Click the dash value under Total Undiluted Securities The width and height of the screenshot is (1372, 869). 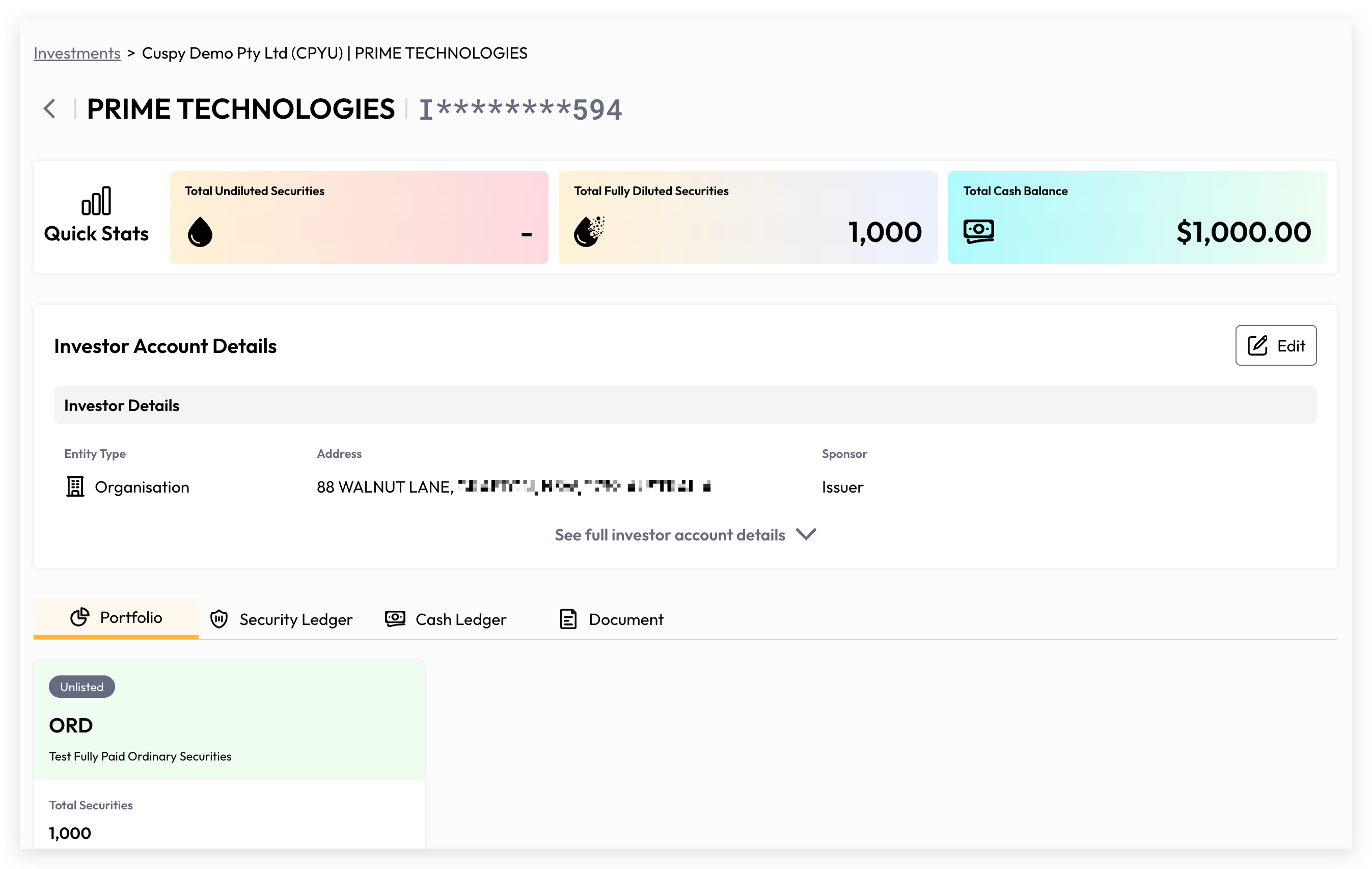click(x=527, y=234)
